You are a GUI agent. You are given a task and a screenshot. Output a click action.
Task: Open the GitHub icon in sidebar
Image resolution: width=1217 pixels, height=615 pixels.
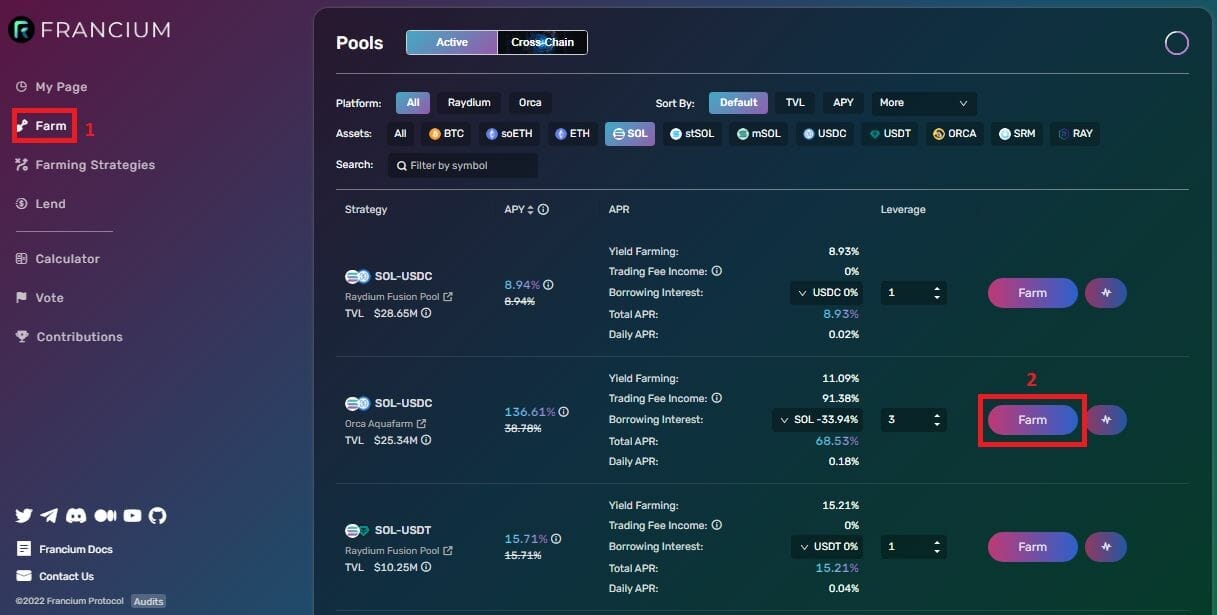tap(157, 516)
